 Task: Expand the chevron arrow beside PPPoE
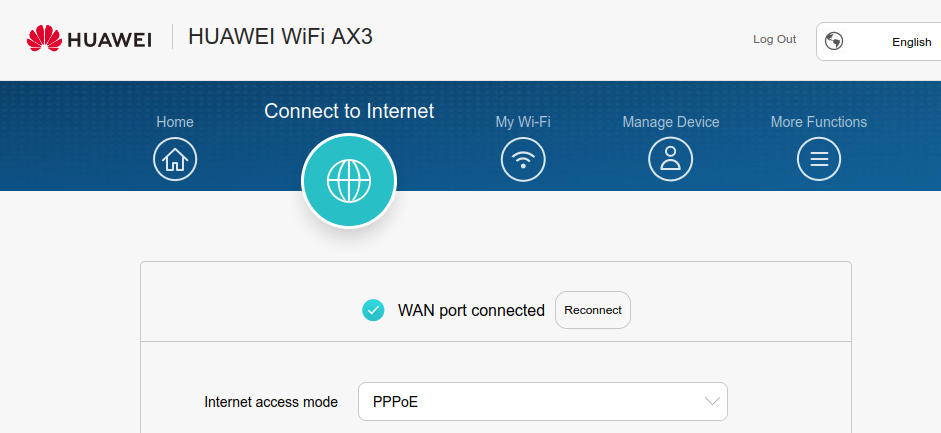pos(712,401)
